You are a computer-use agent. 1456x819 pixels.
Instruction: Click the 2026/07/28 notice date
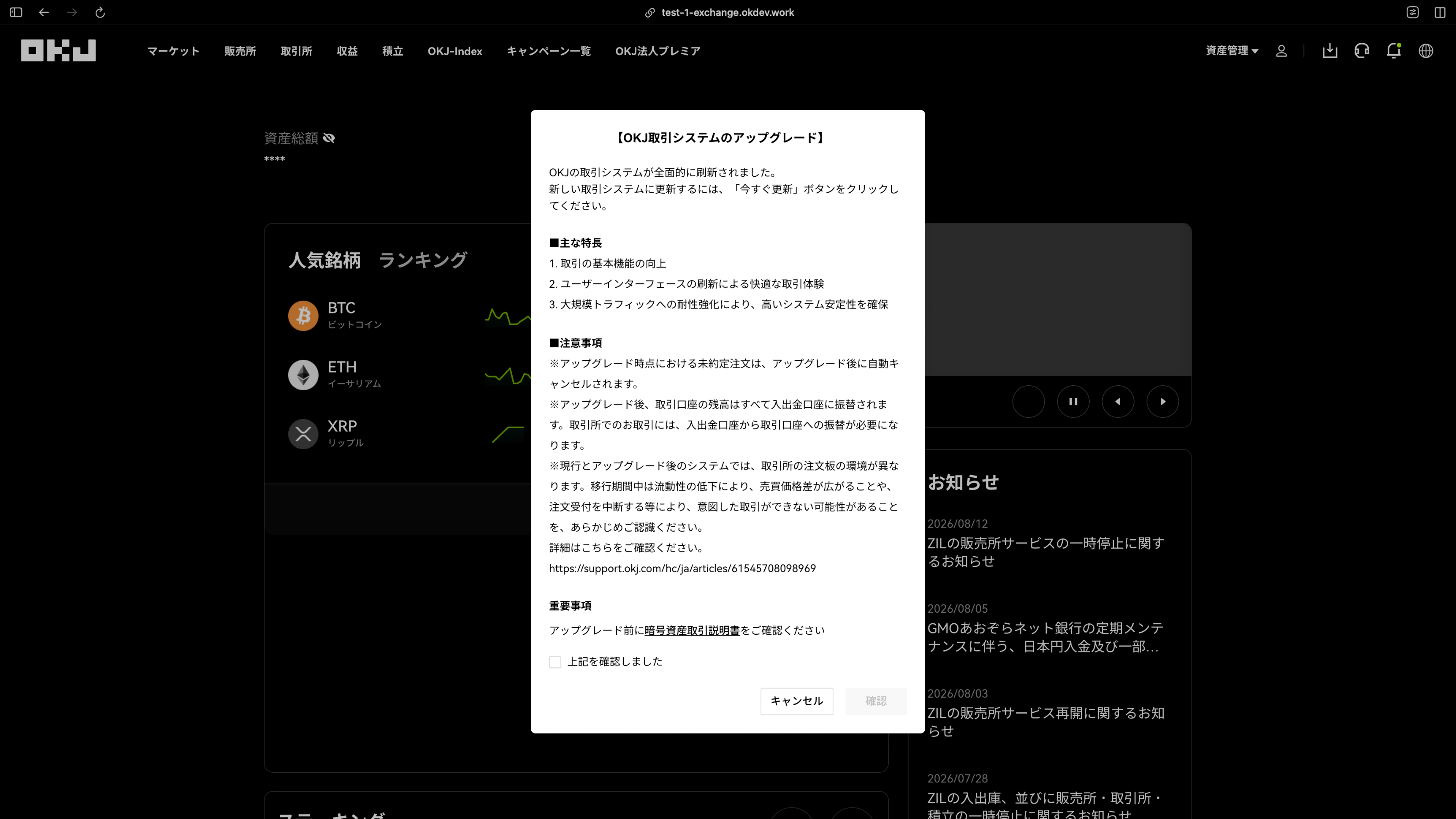pyautogui.click(x=957, y=778)
